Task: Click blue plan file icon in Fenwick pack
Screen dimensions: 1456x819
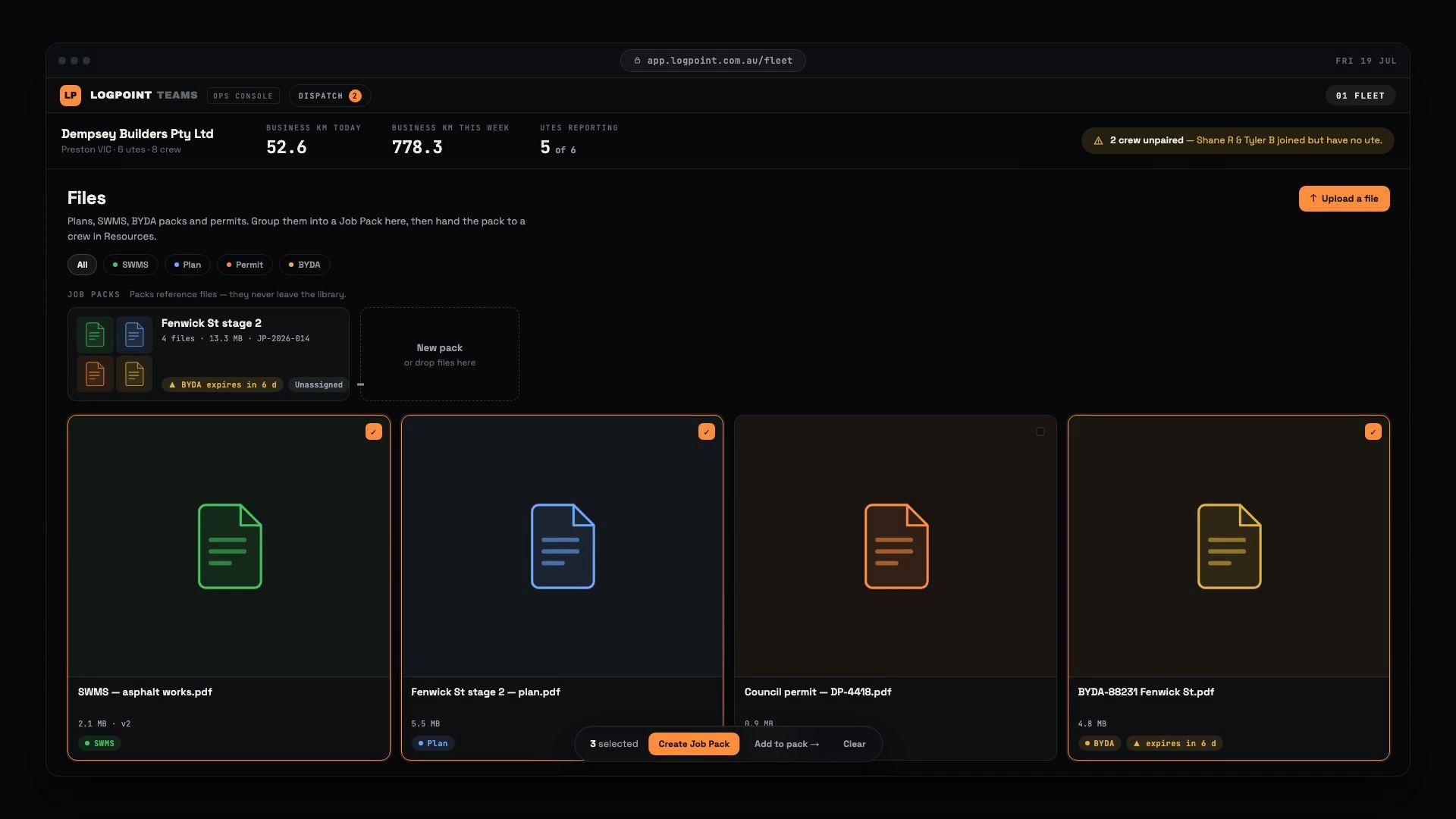Action: pos(134,334)
